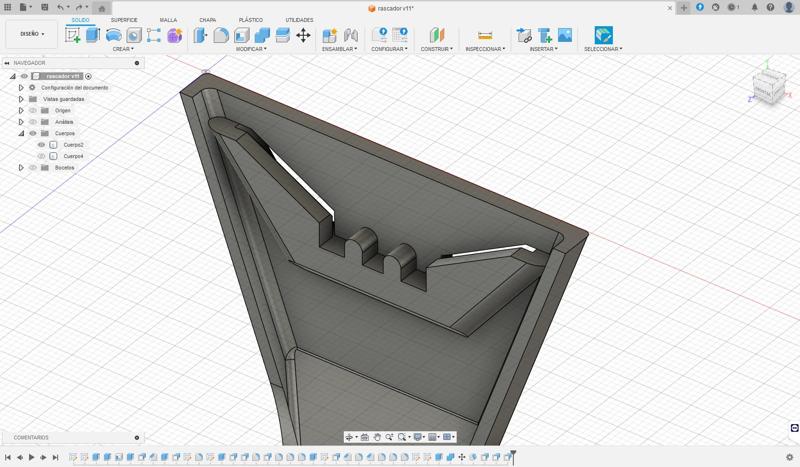Switch to the SUPERFICIE tab
The width and height of the screenshot is (800, 467).
coord(124,20)
